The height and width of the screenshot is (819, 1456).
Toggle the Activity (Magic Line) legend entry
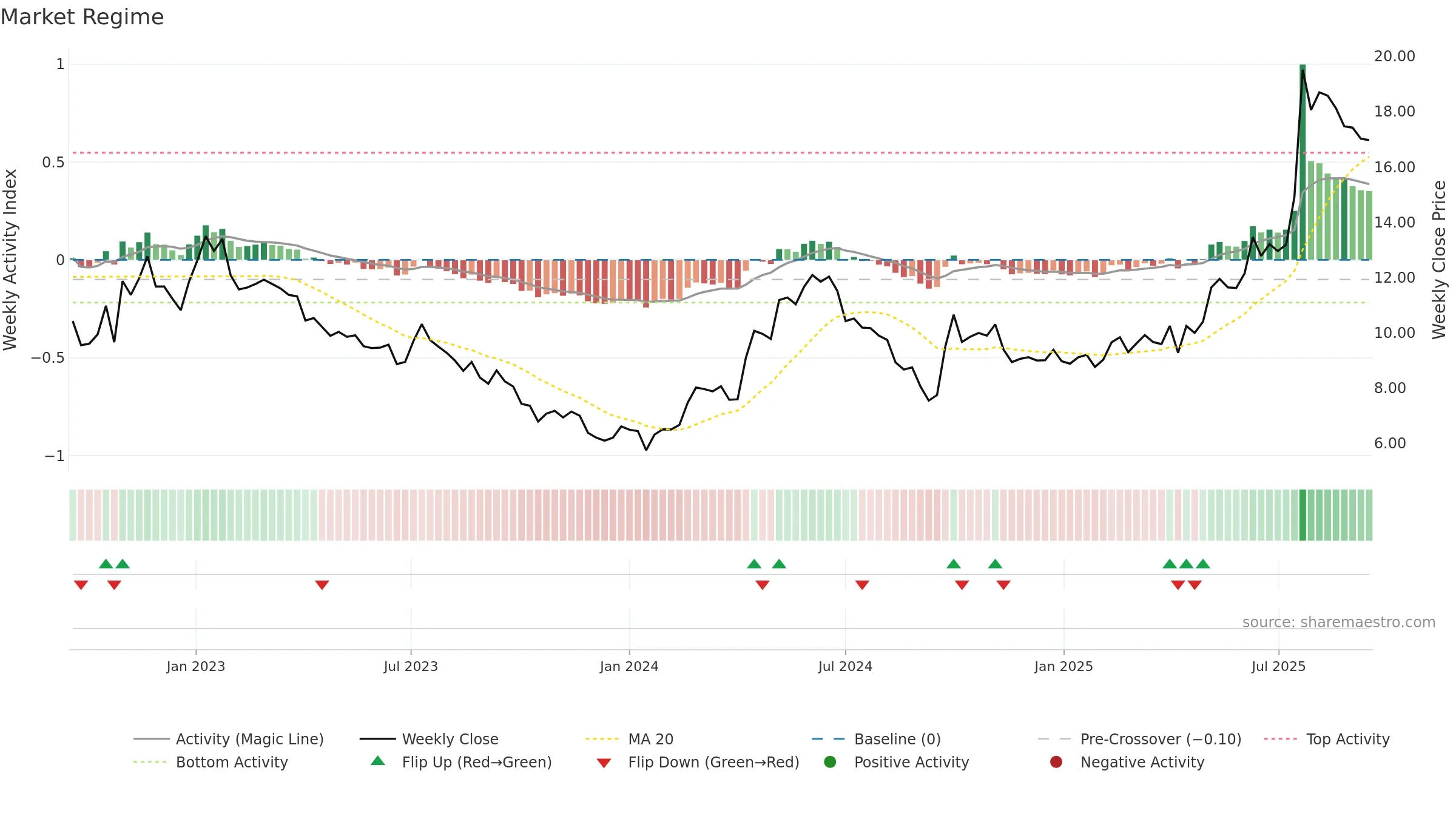pyautogui.click(x=229, y=739)
